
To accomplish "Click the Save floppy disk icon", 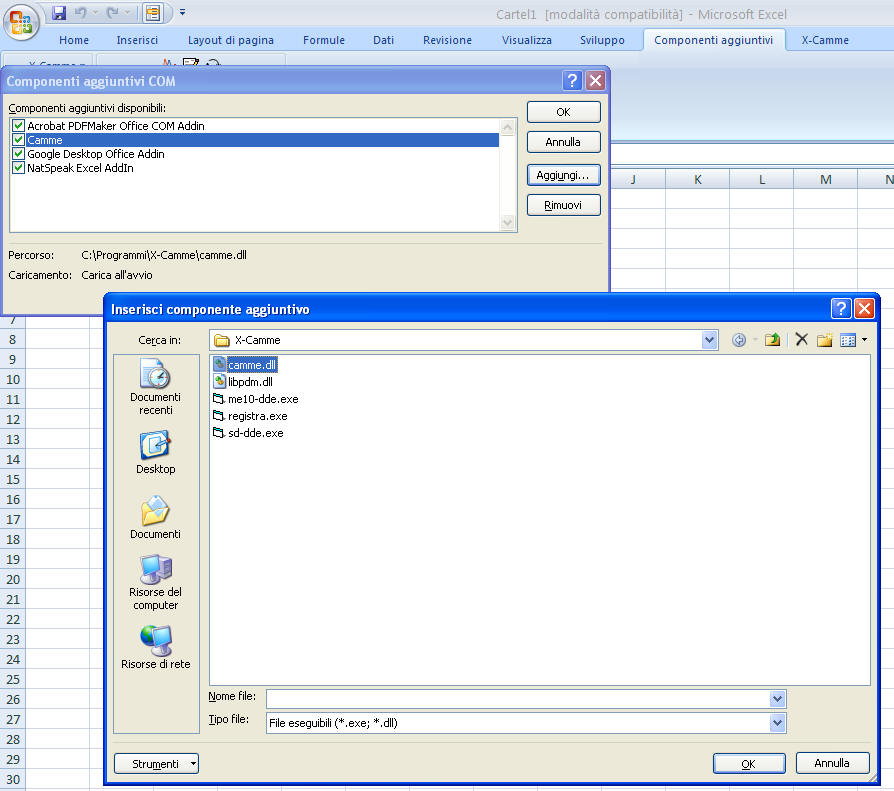I will [59, 13].
